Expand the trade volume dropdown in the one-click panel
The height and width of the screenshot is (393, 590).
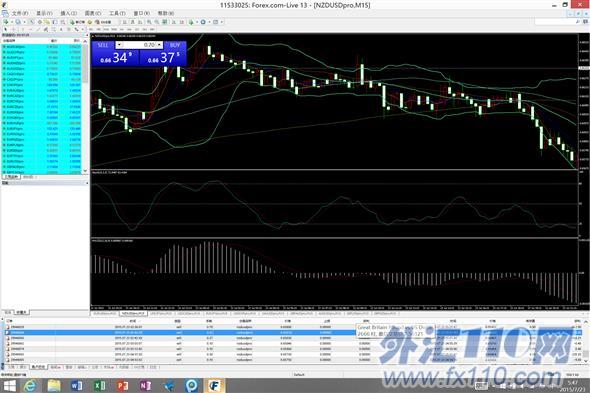point(160,45)
